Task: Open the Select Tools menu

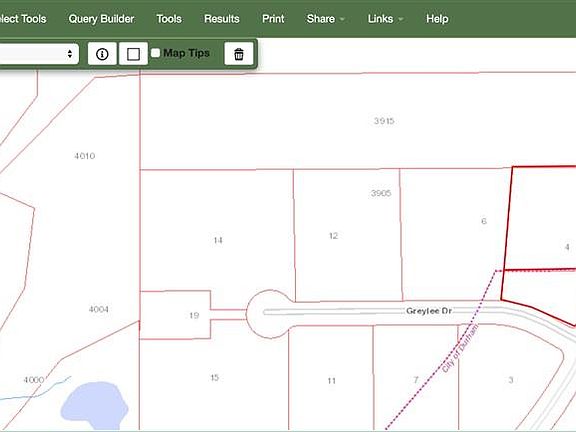Action: pyautogui.click(x=23, y=19)
